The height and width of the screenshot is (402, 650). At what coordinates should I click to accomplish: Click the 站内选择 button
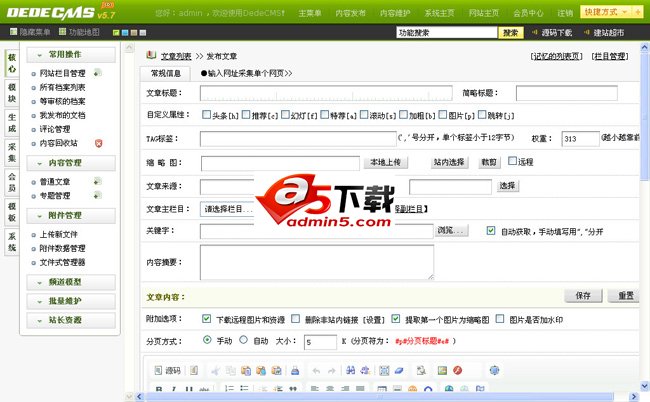click(449, 162)
